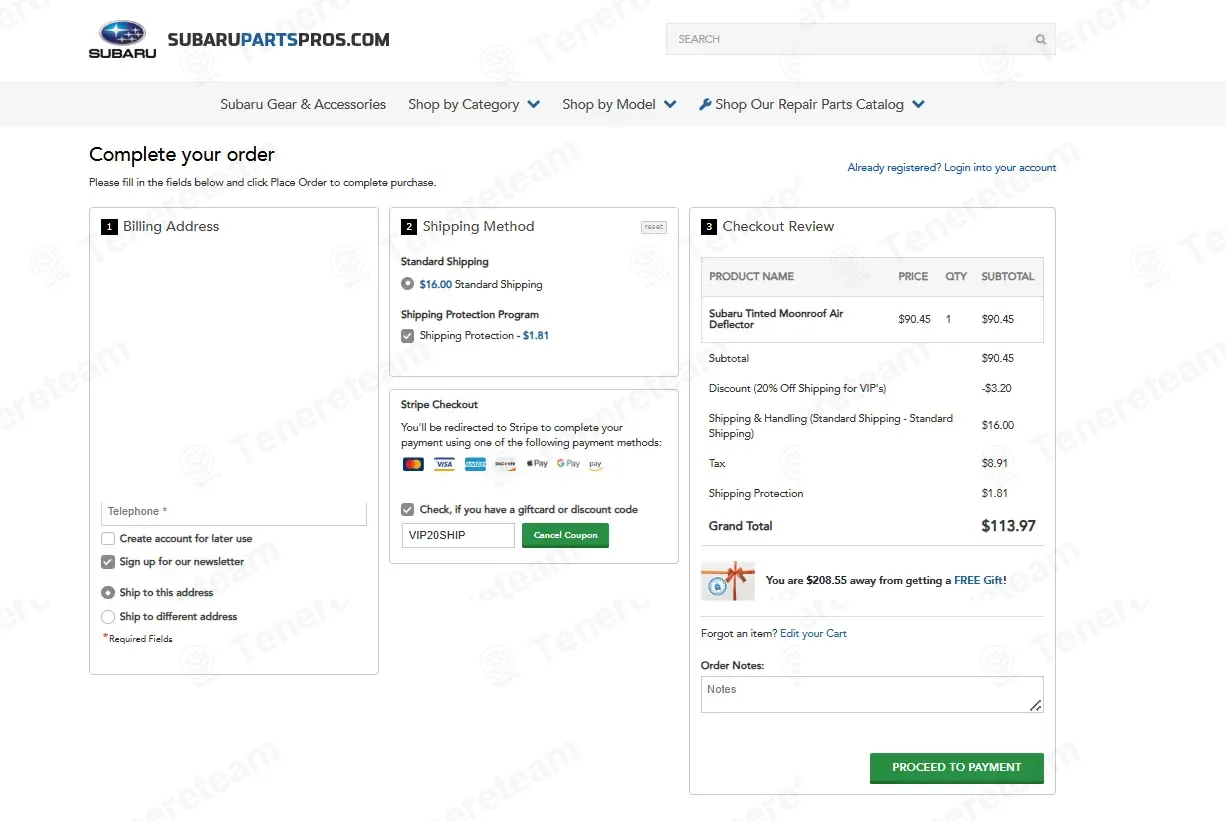Open Shop Our Repair Parts Catalog label
Screen dimensions: 1226x821
click(x=809, y=104)
